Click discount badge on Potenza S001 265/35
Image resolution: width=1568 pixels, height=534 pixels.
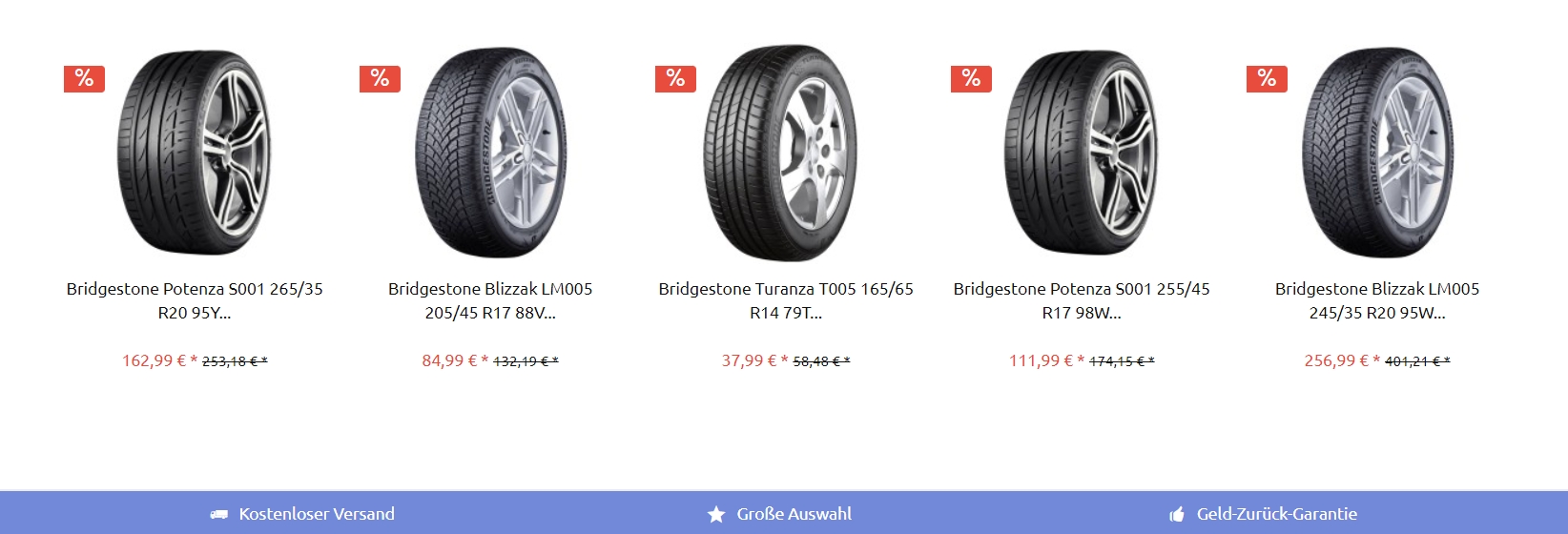(x=84, y=79)
